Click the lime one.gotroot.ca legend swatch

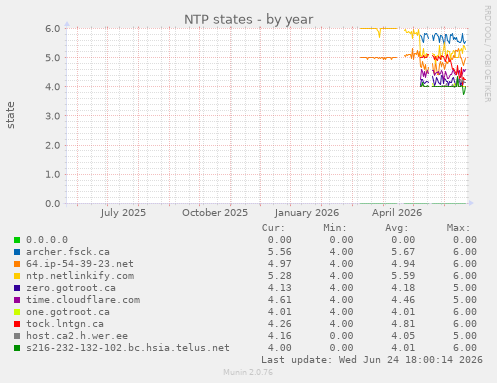click(x=17, y=312)
